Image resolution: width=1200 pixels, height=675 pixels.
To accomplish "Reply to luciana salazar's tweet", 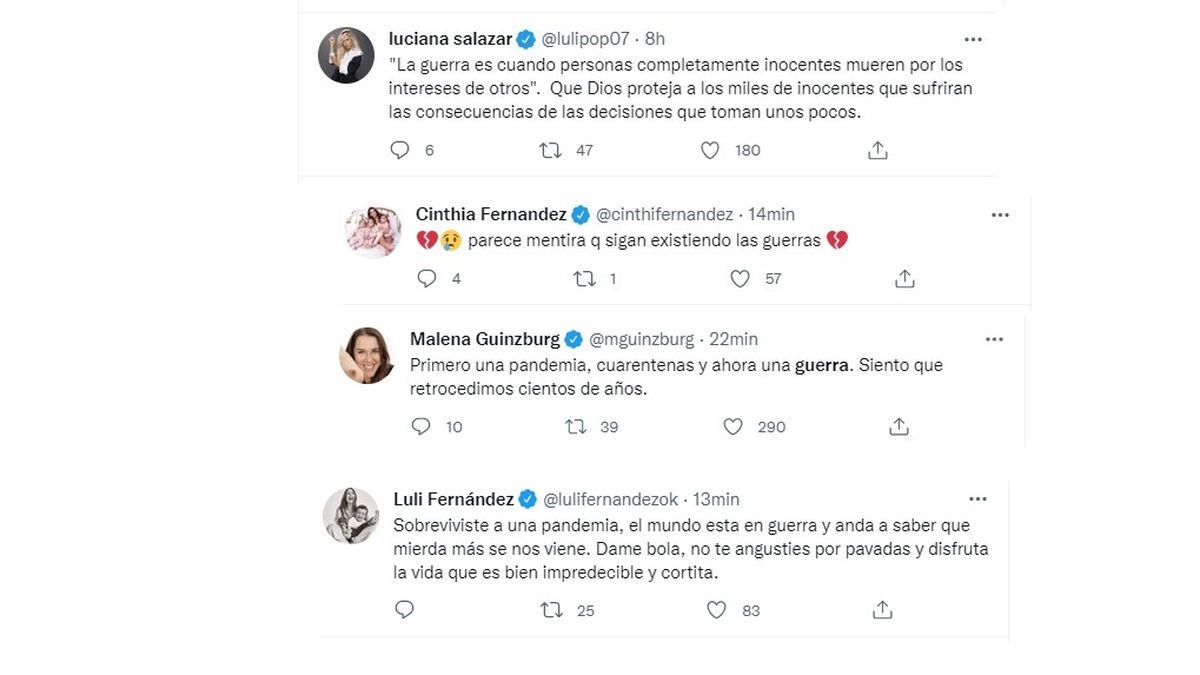I will [x=400, y=150].
